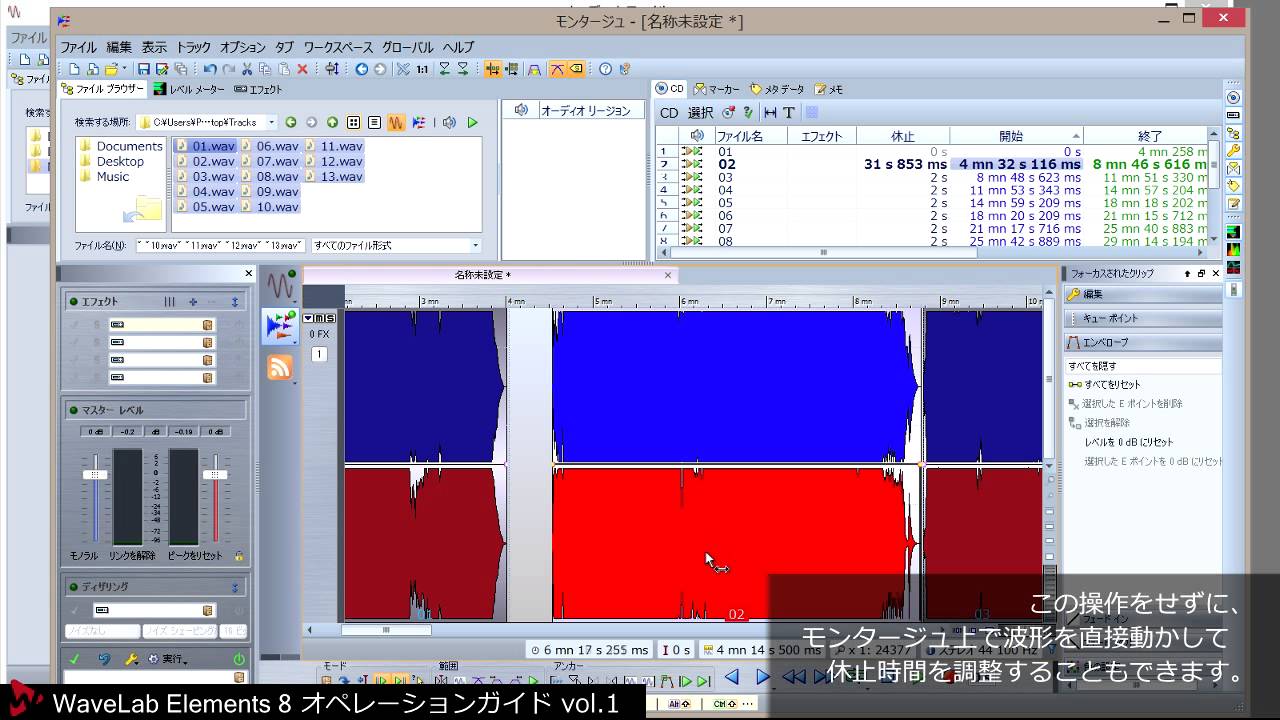Click right master level fader handle
This screenshot has height=720, width=1280.
pos(215,474)
